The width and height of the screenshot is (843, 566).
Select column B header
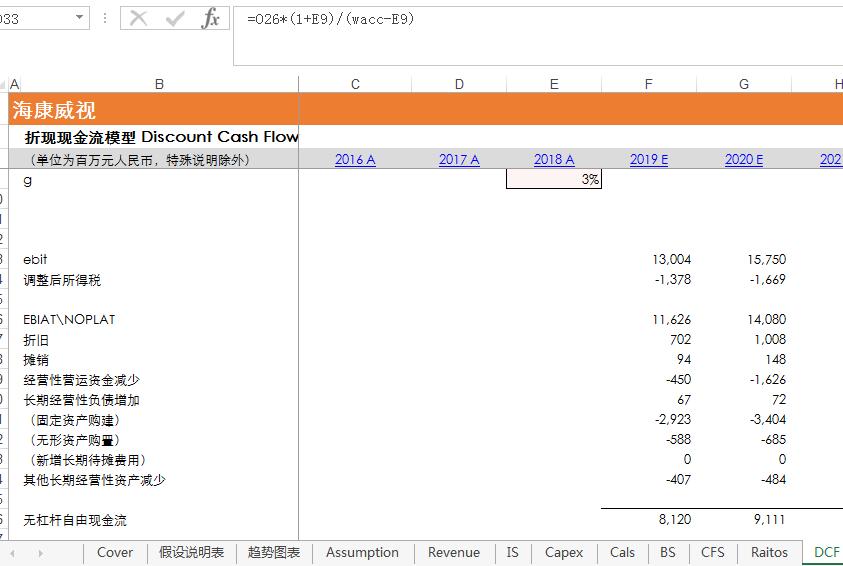tap(159, 84)
